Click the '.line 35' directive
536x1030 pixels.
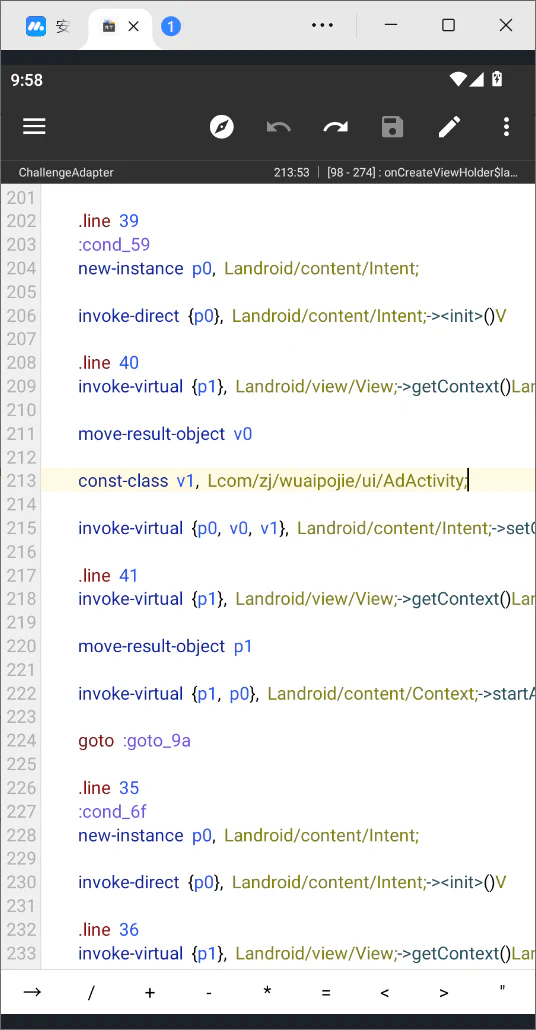tap(108, 788)
